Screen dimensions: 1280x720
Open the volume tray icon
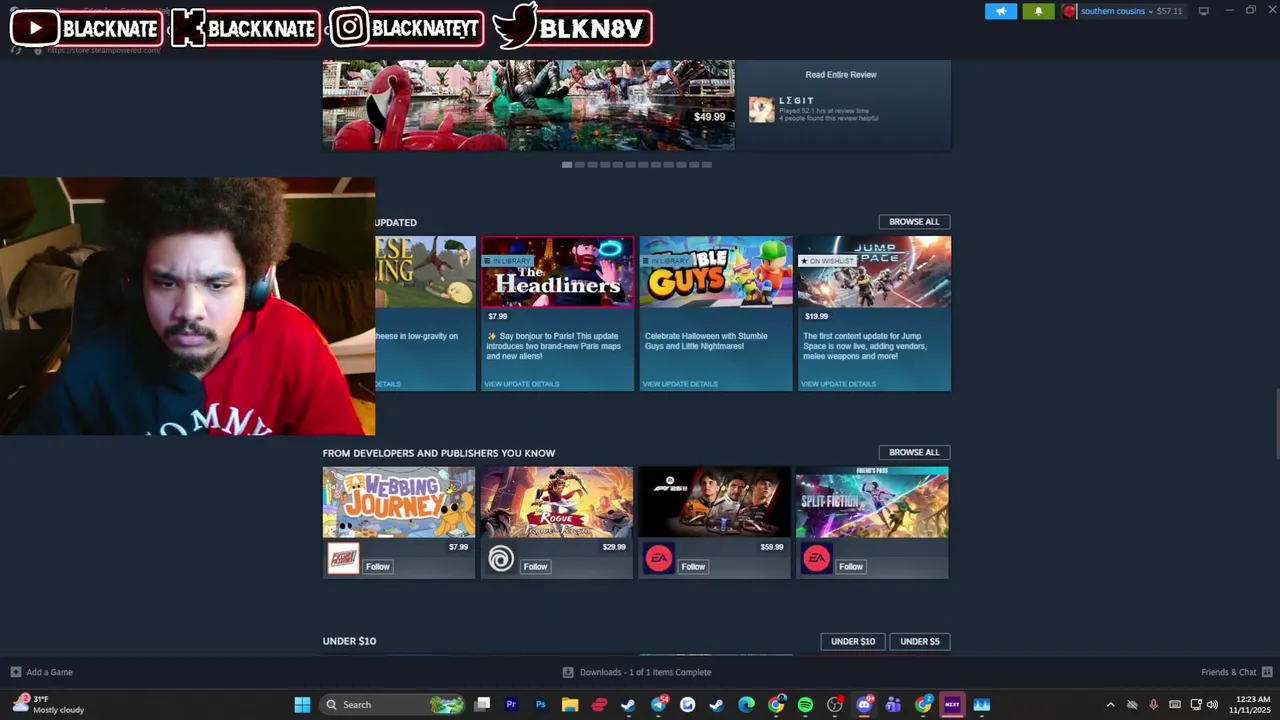click(1212, 705)
